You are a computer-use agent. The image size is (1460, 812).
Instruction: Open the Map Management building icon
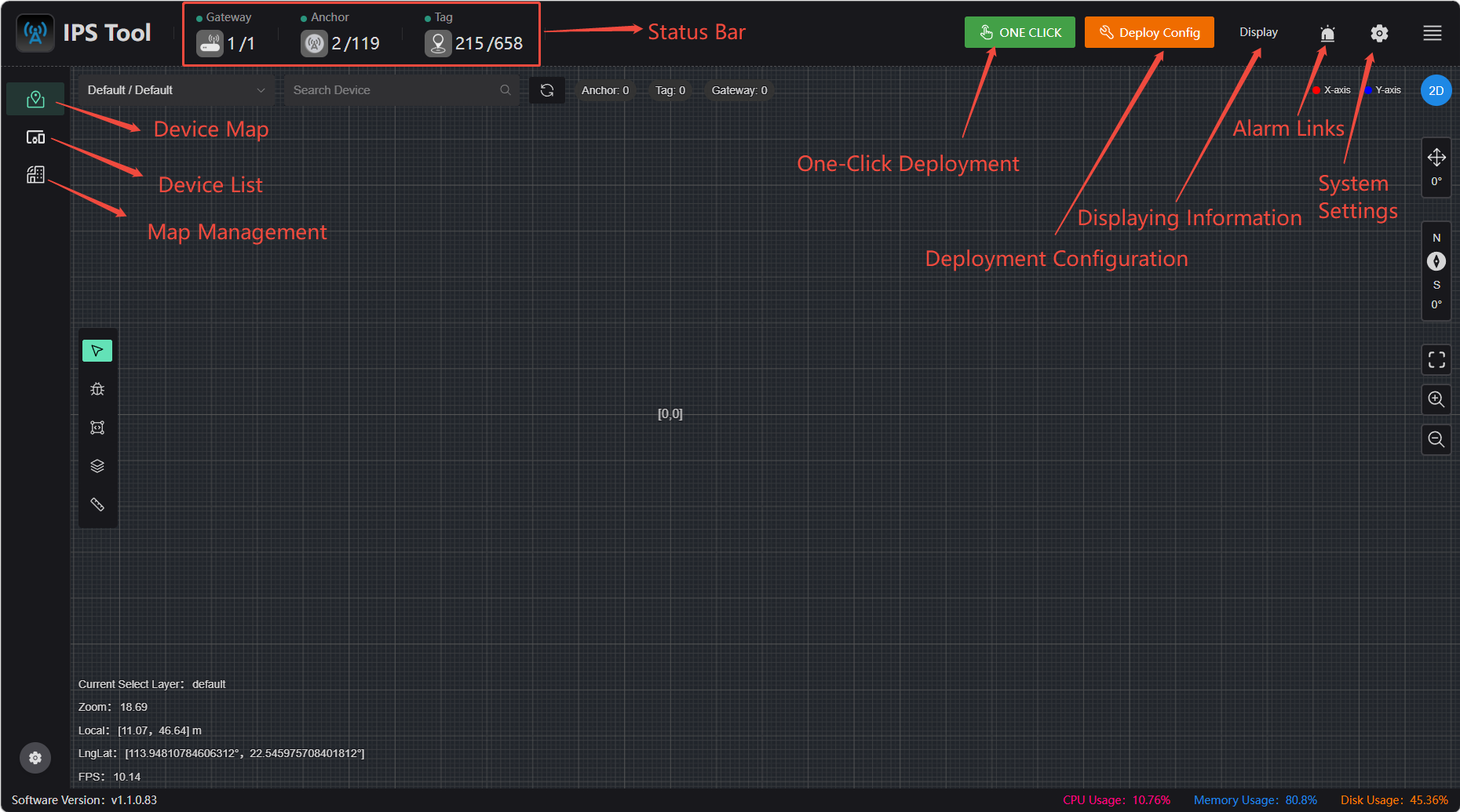click(x=35, y=174)
